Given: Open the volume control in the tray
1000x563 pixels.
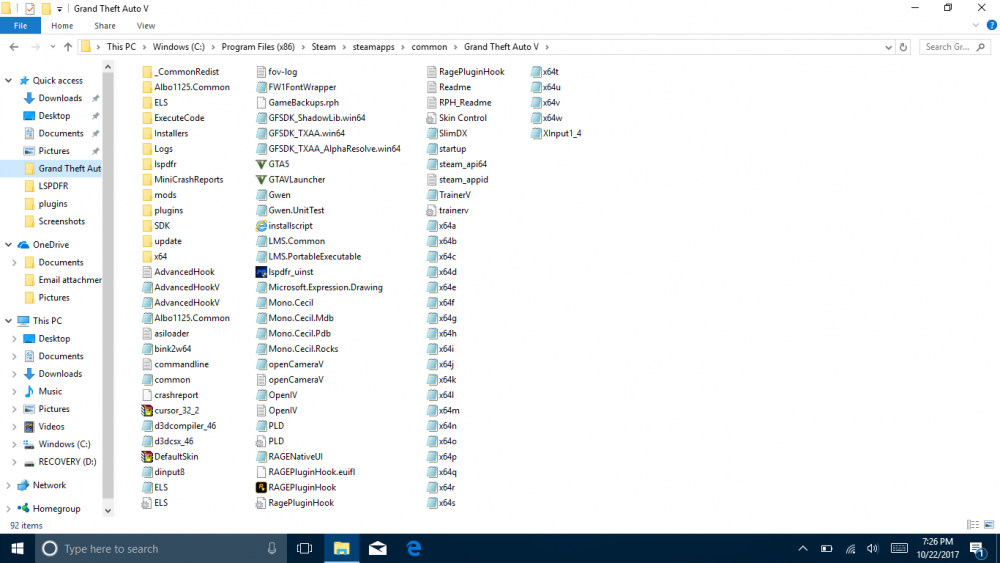Looking at the screenshot, I should point(872,548).
